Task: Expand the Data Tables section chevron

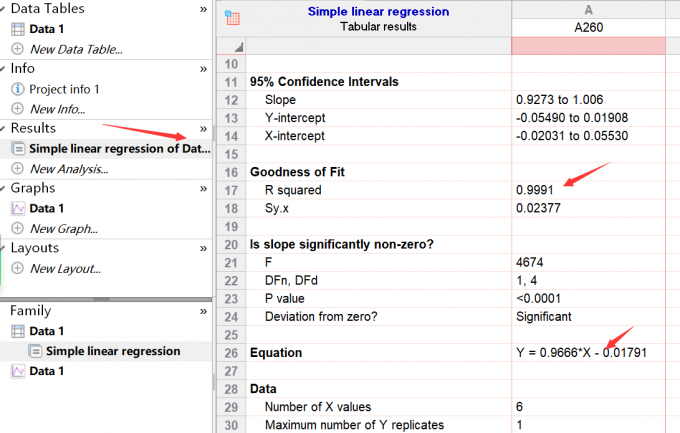Action: click(x=203, y=9)
